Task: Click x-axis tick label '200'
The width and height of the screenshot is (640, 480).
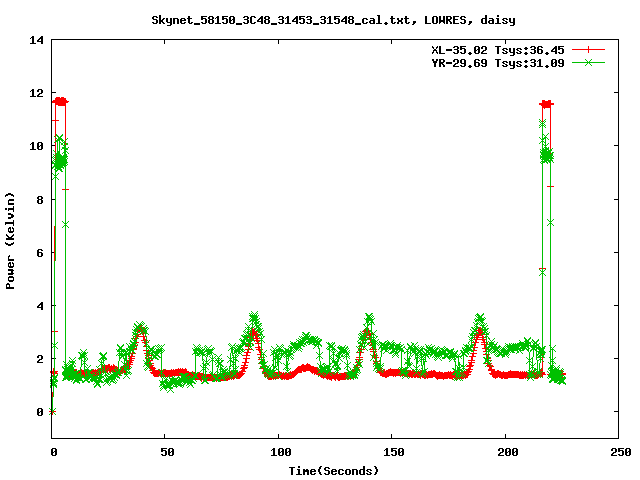Action: [x=507, y=452]
